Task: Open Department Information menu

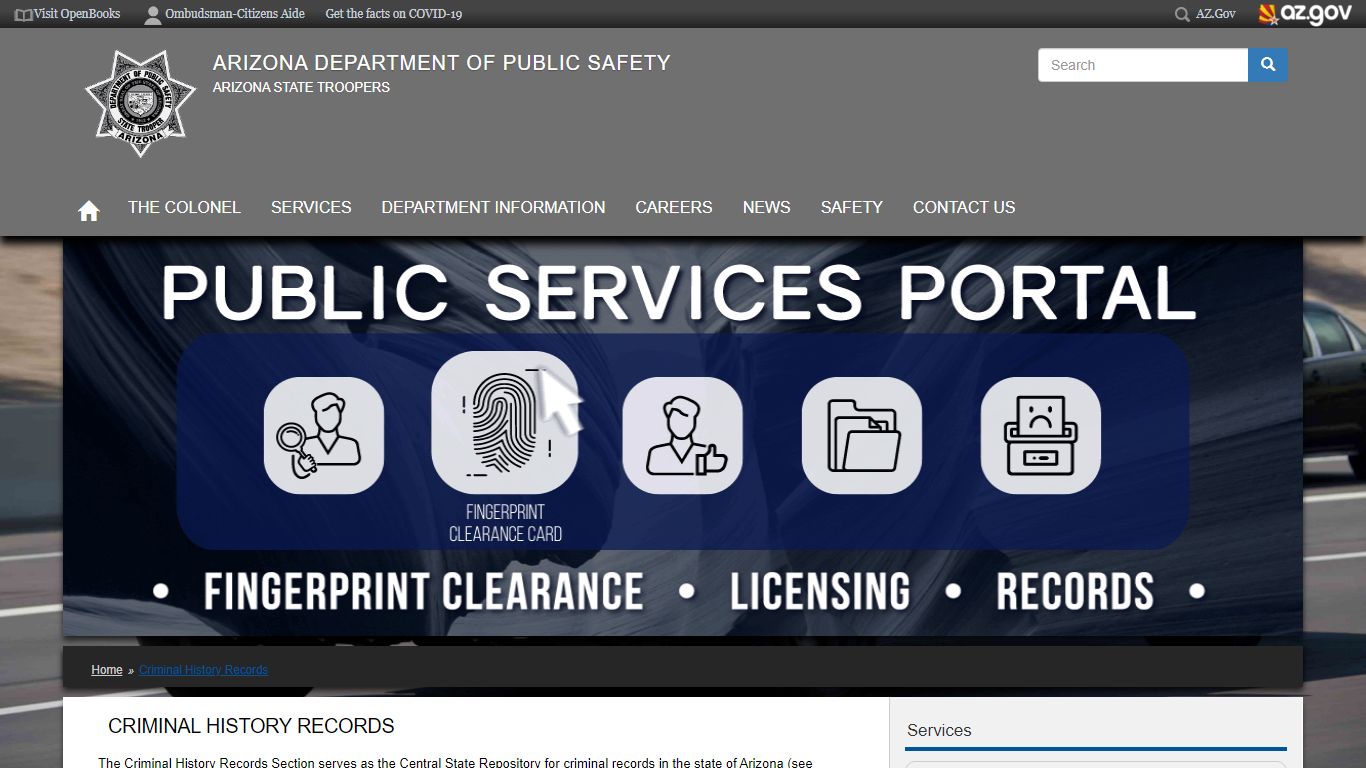Action: point(493,207)
